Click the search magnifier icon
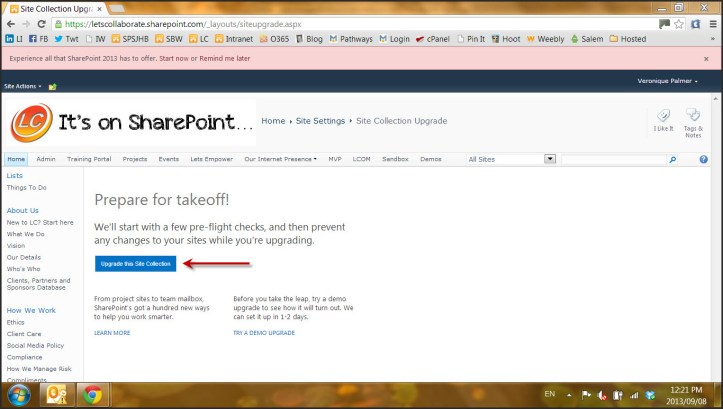The width and height of the screenshot is (723, 409). point(672,159)
